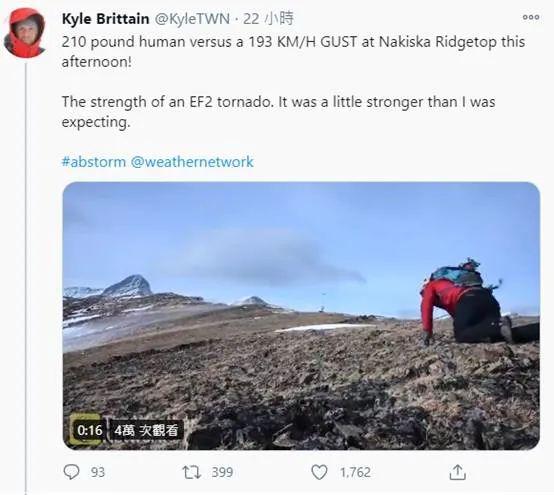Viewport: 554px width, 495px height.
Task: Click the 399 retweets count
Action: [222, 472]
